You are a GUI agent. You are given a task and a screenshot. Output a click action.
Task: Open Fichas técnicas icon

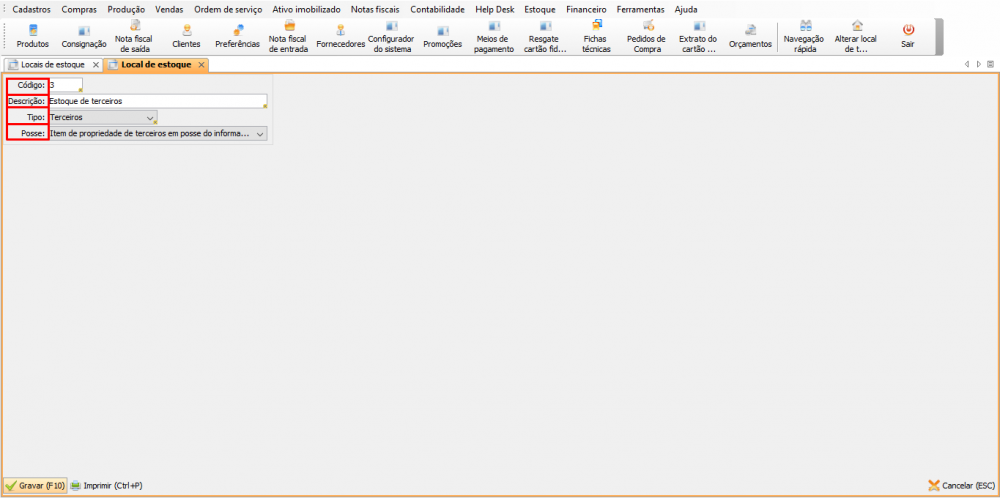596,36
